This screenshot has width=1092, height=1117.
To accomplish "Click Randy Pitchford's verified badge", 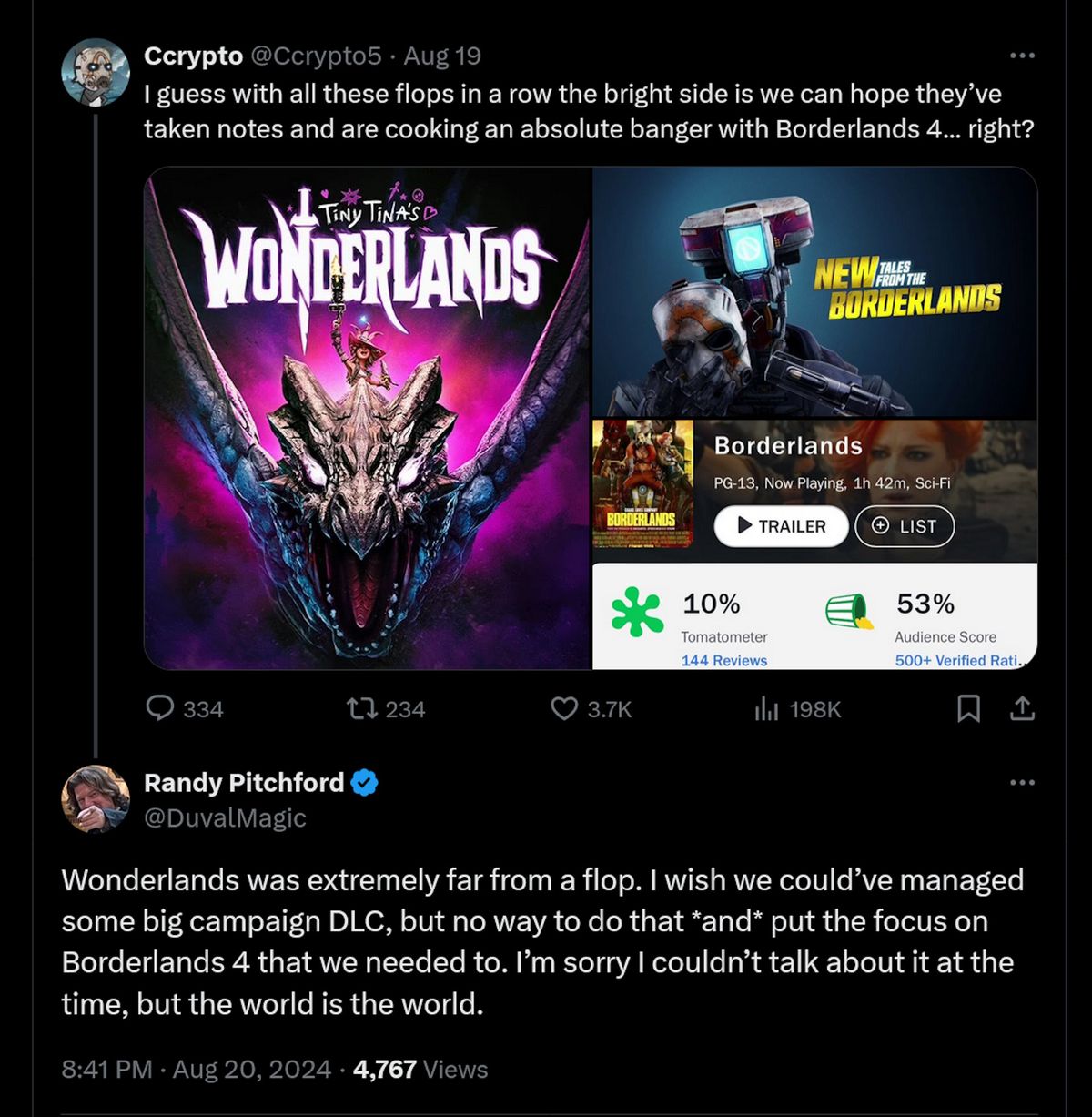I will coord(365,781).
